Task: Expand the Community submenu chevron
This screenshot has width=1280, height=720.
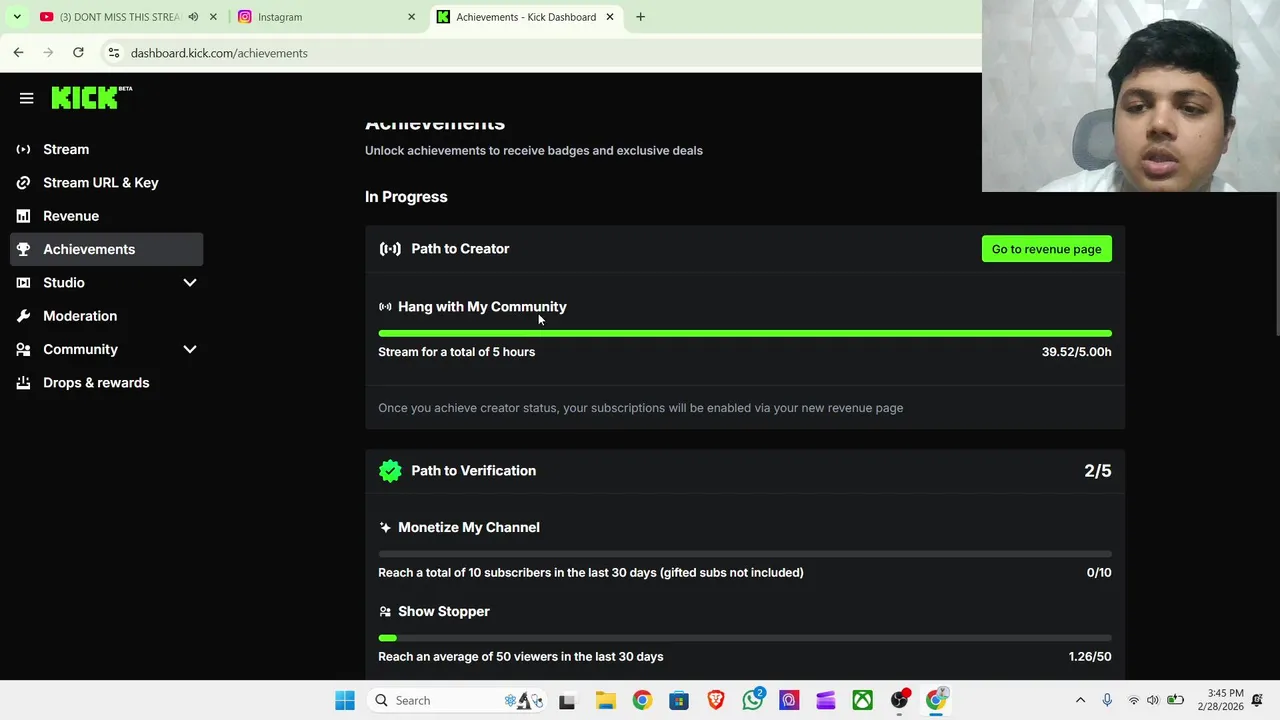Action: (x=190, y=349)
